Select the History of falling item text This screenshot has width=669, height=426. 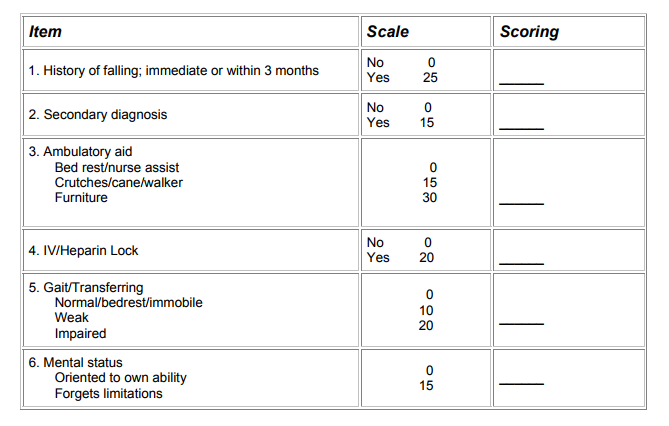174,70
